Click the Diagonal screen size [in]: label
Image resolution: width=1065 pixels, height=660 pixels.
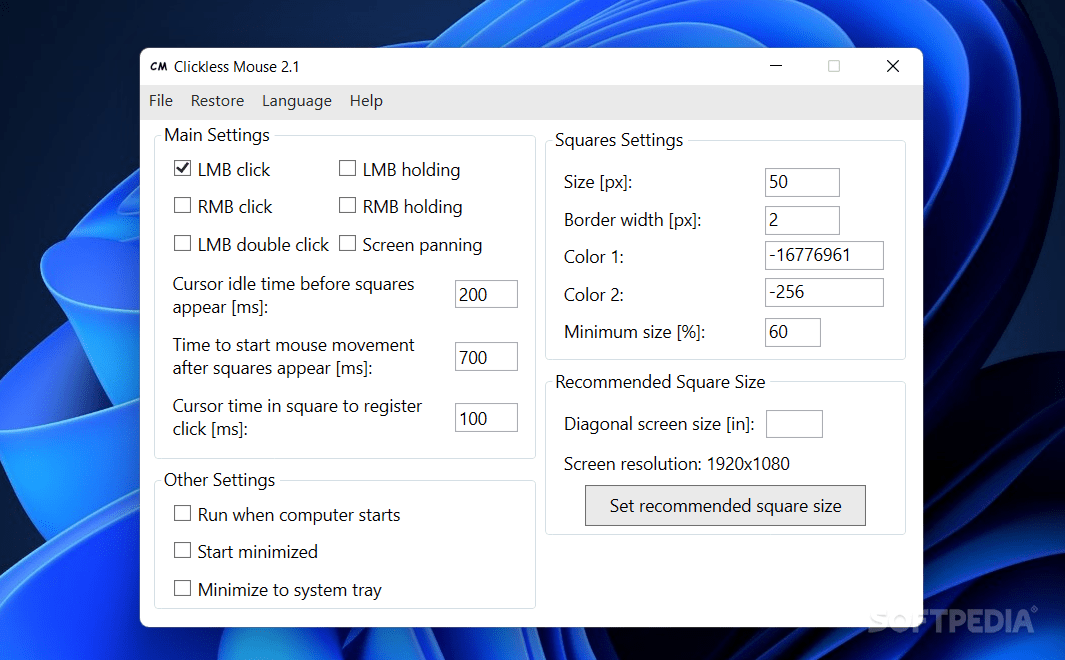coord(659,424)
